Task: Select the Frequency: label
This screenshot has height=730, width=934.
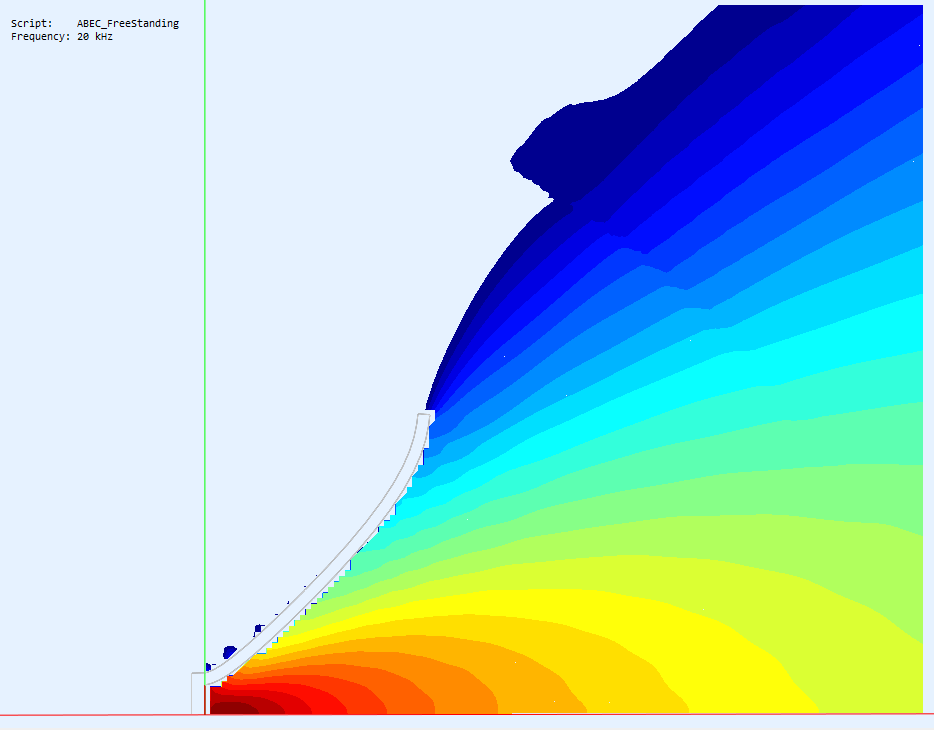Action: [41, 36]
